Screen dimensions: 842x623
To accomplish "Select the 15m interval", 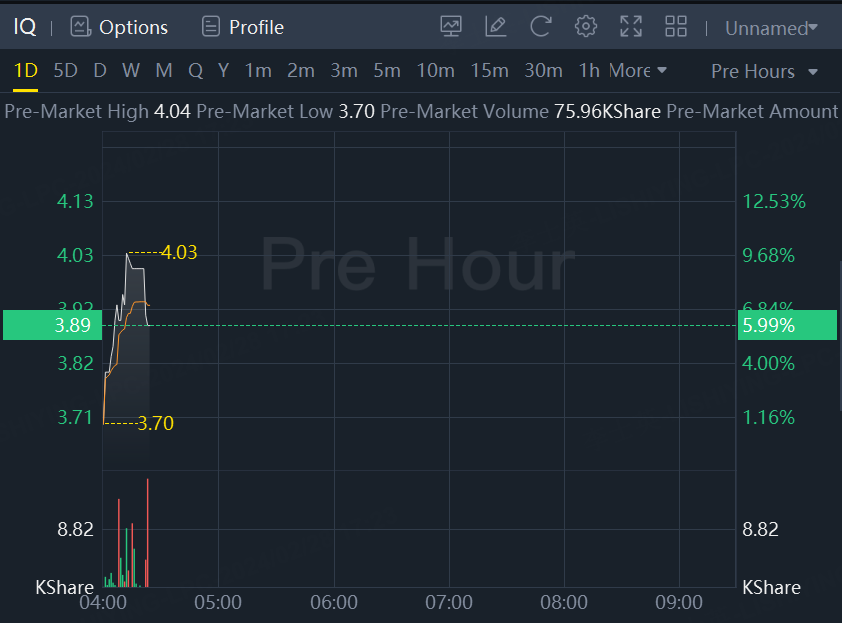I will 489,70.
